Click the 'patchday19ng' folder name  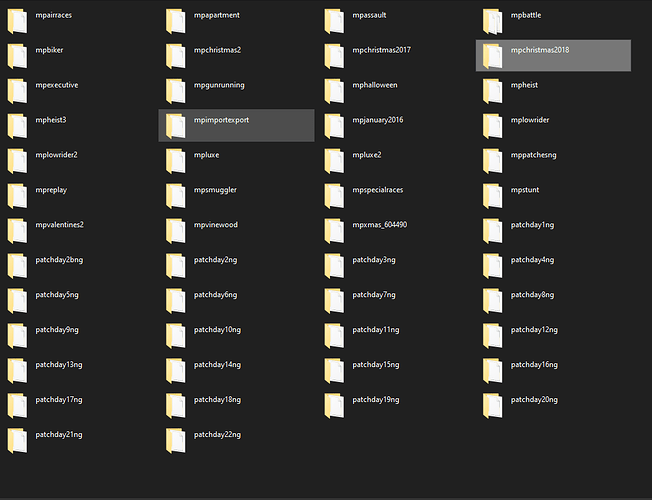[x=376, y=400]
